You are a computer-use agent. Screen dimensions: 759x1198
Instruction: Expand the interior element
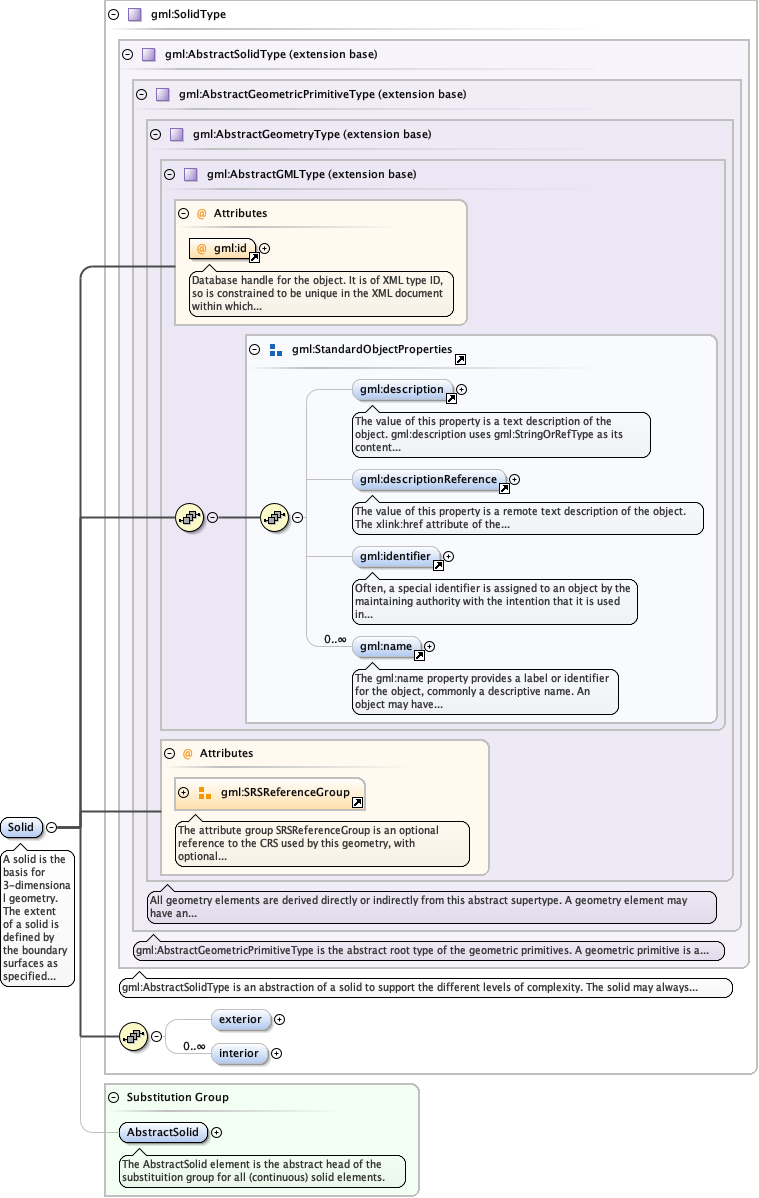pos(277,1053)
